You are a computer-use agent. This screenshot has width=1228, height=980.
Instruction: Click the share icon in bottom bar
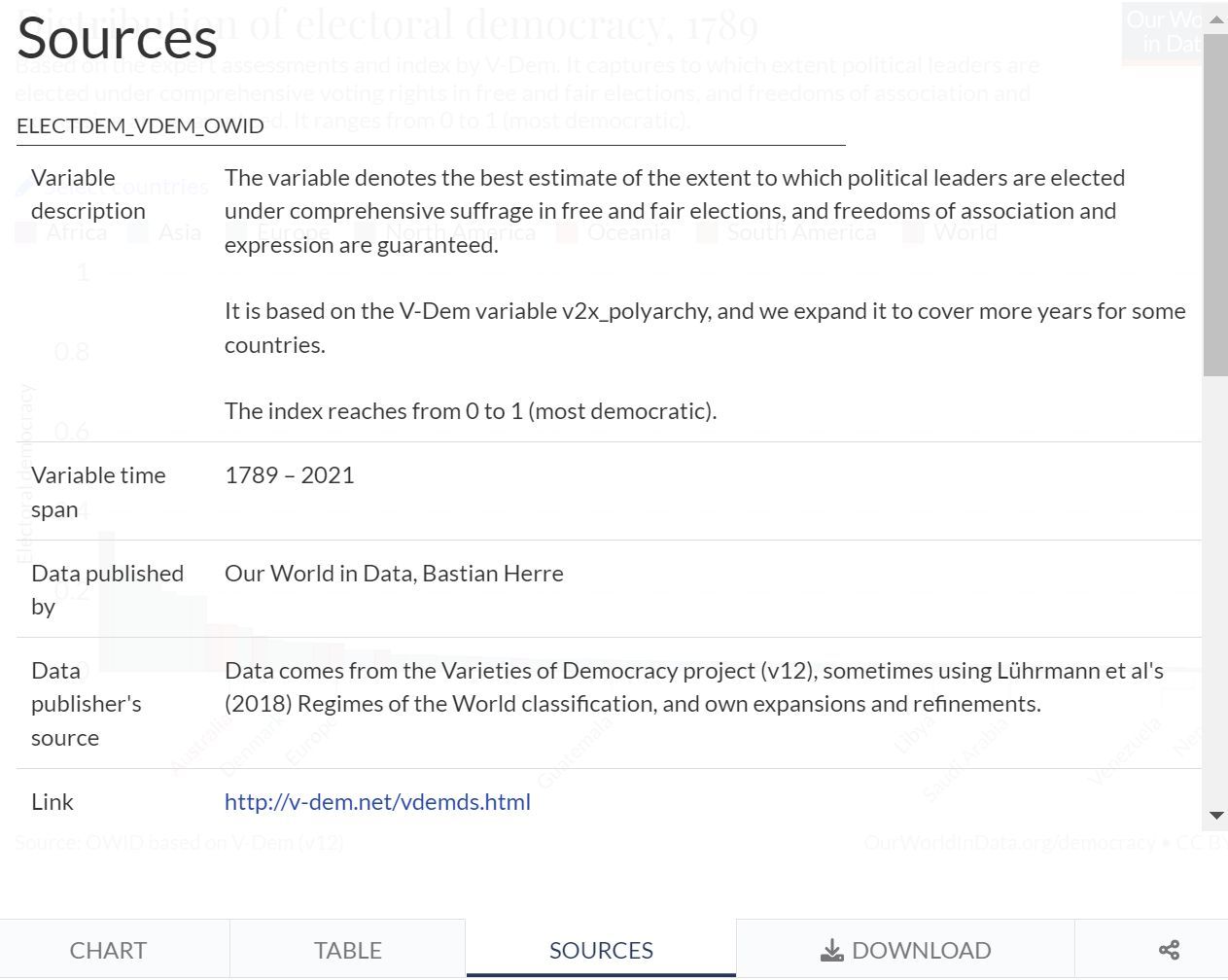[x=1169, y=950]
